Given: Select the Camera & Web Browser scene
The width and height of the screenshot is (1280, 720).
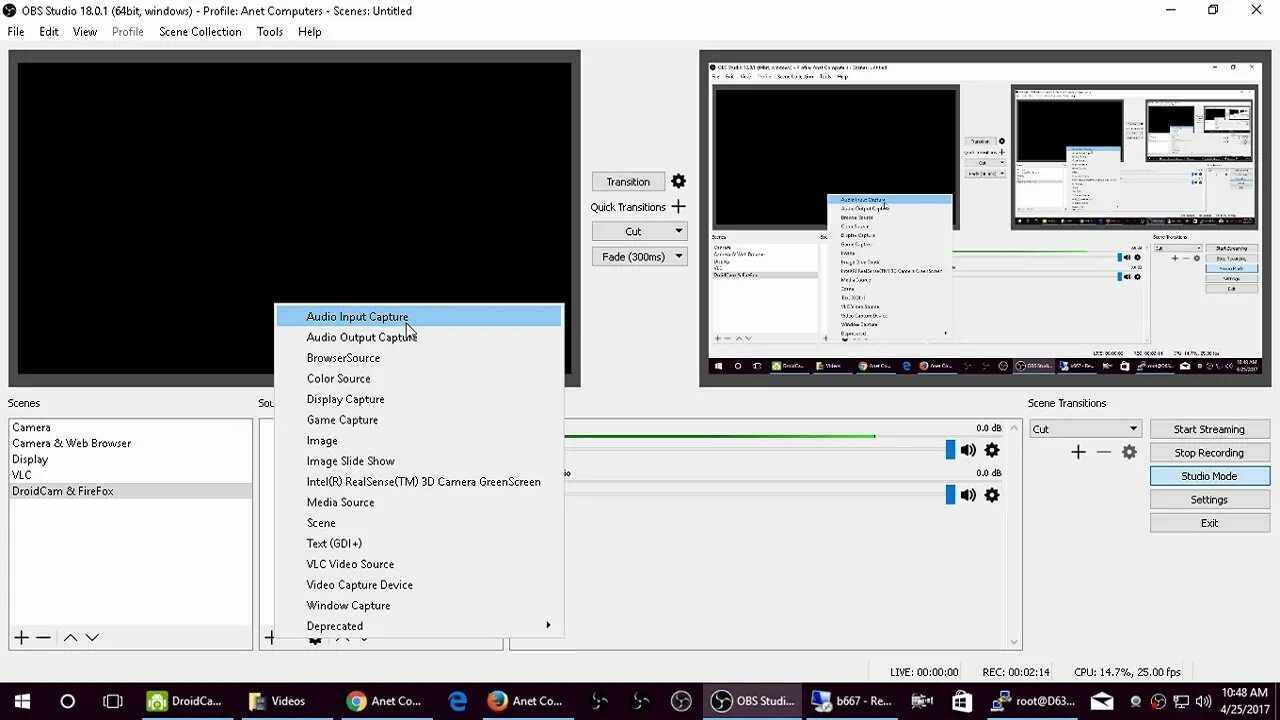Looking at the screenshot, I should click(x=130, y=443).
